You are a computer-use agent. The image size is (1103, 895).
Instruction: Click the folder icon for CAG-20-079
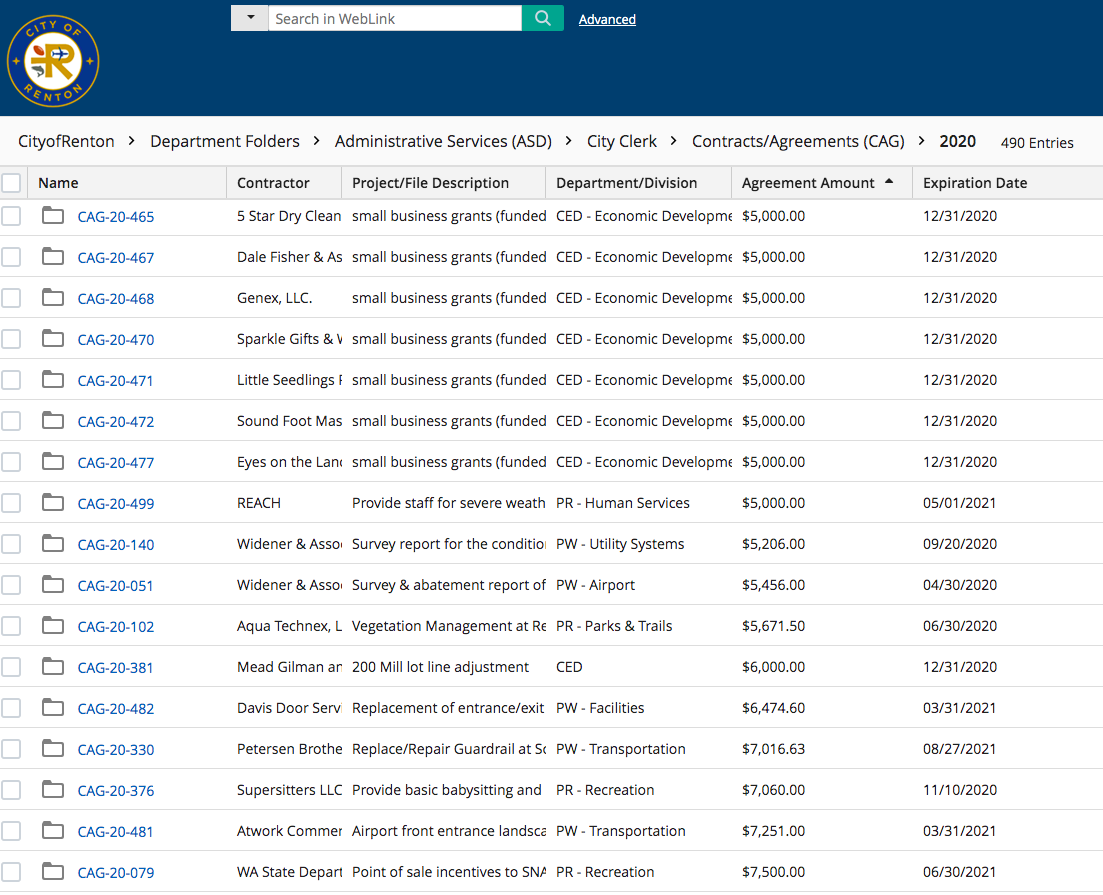pos(53,872)
